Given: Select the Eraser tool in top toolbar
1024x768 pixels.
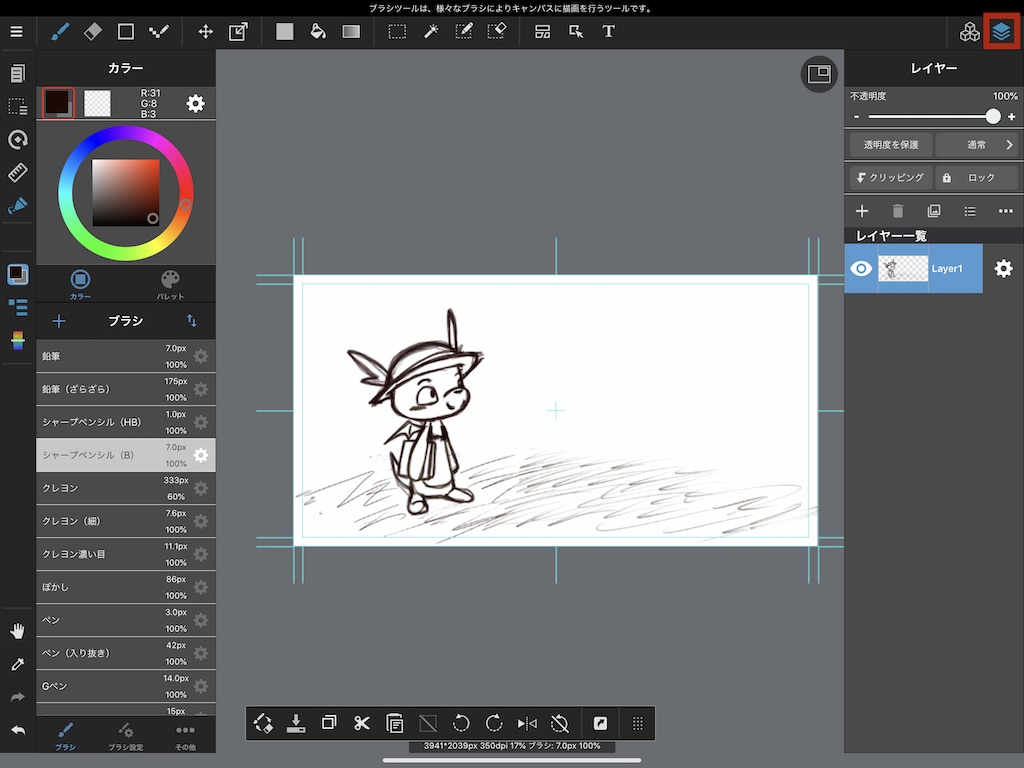Looking at the screenshot, I should (x=93, y=31).
